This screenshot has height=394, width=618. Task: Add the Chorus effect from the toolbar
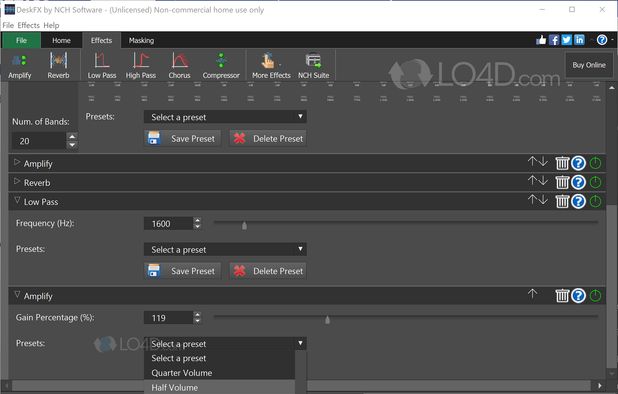click(x=179, y=65)
